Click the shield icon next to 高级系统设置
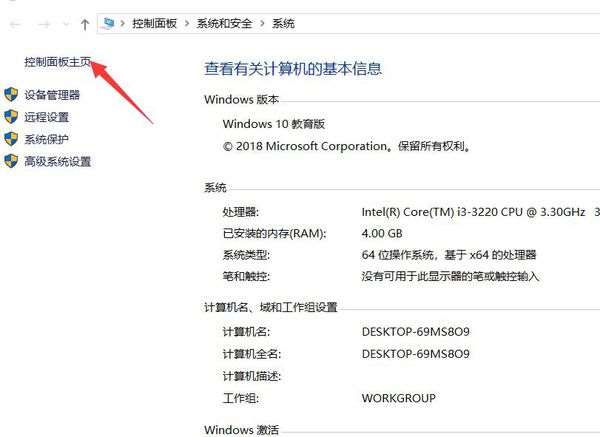 pyautogui.click(x=11, y=161)
